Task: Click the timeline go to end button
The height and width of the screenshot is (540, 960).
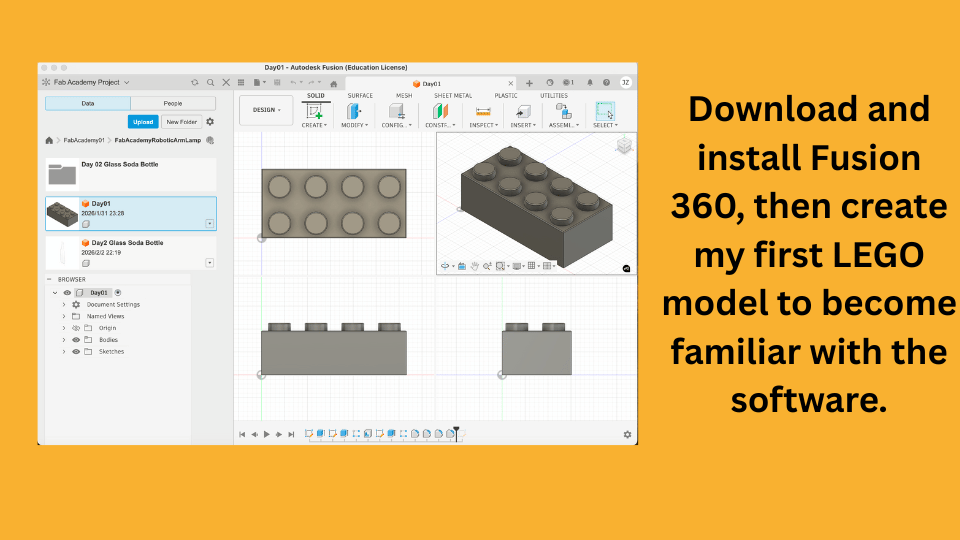Action: pos(291,434)
